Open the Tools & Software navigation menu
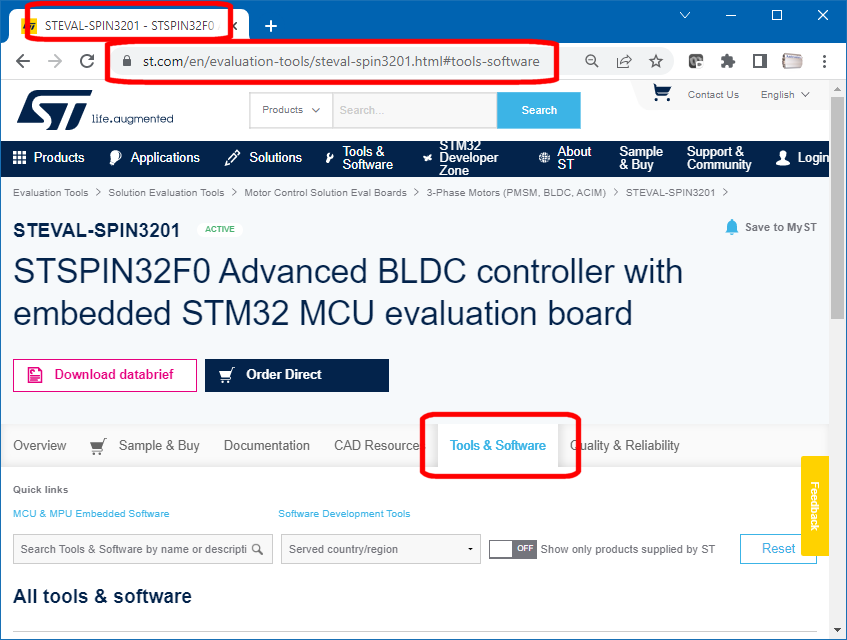This screenshot has width=847, height=640. tap(359, 158)
